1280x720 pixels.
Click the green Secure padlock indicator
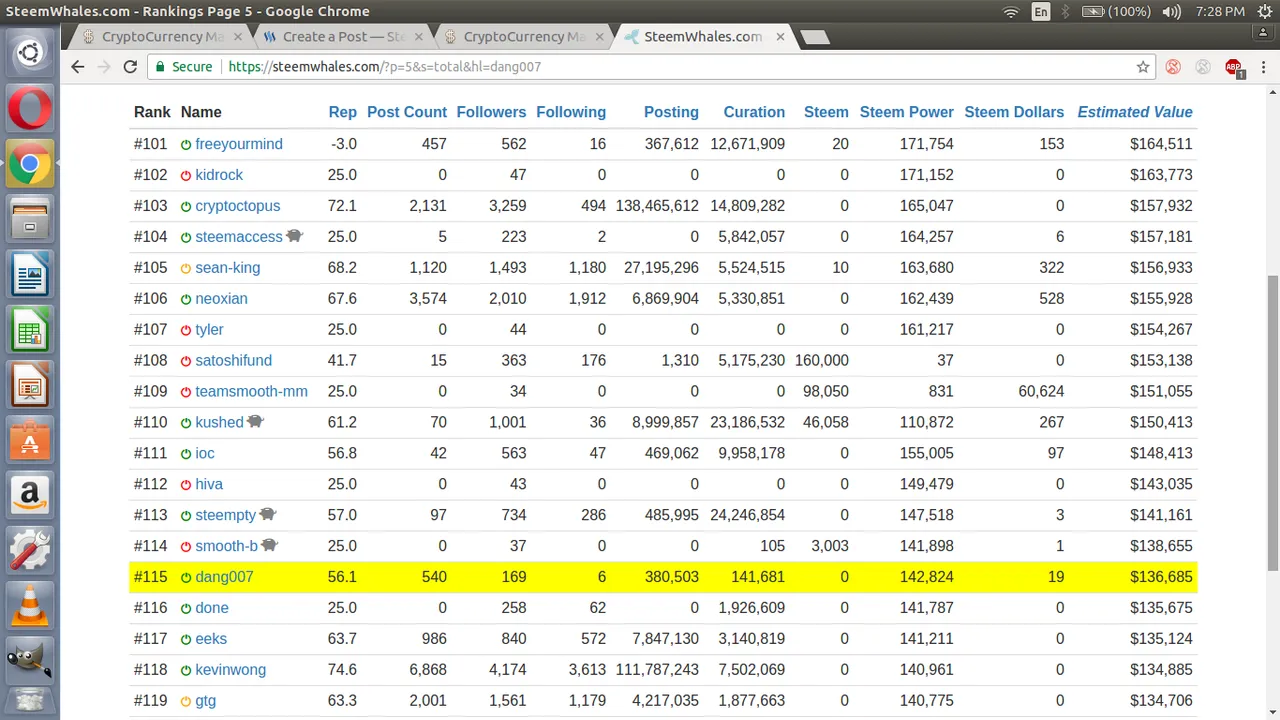[183, 67]
